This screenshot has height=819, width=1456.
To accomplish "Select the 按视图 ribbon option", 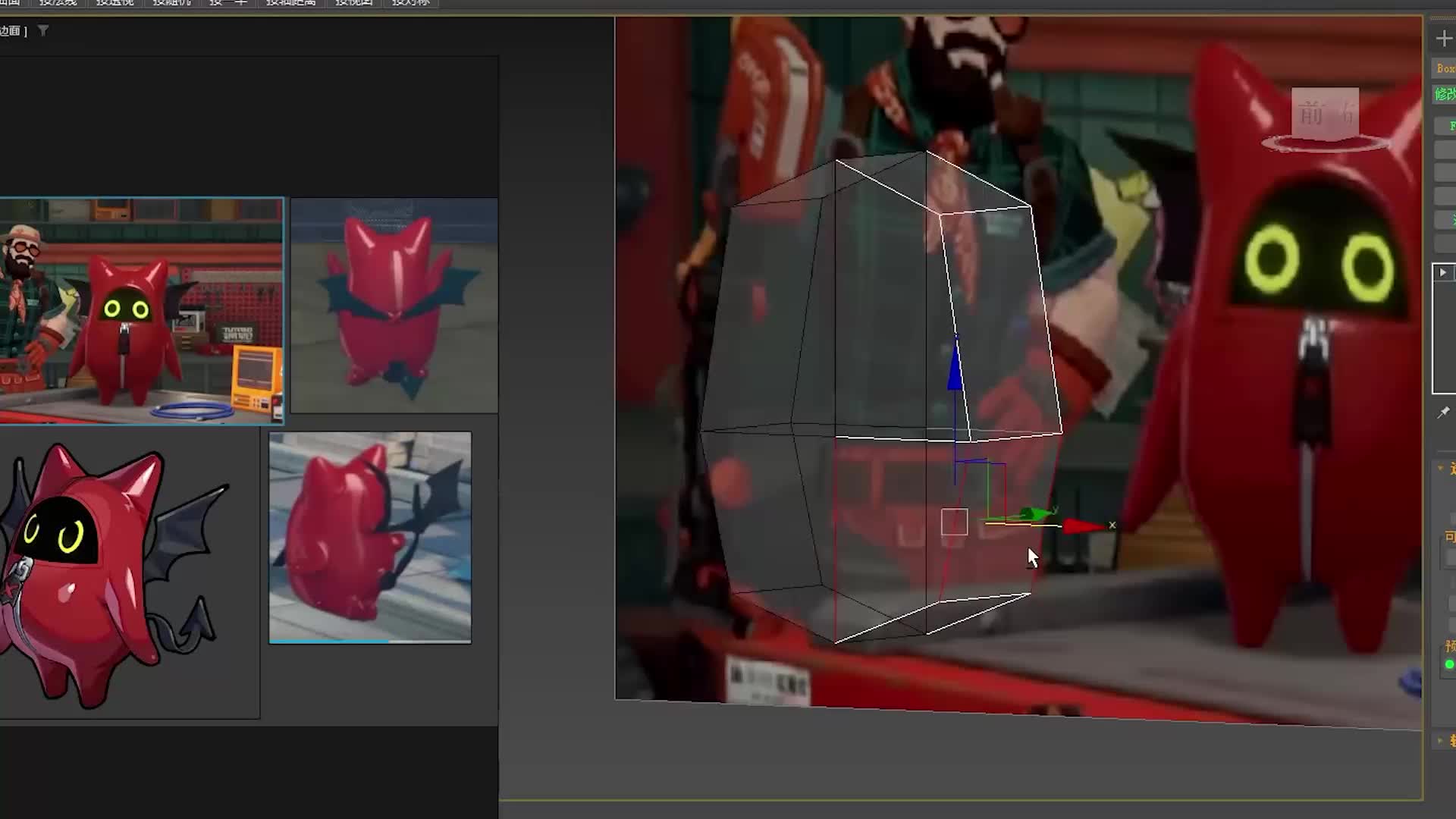I will click(x=354, y=3).
